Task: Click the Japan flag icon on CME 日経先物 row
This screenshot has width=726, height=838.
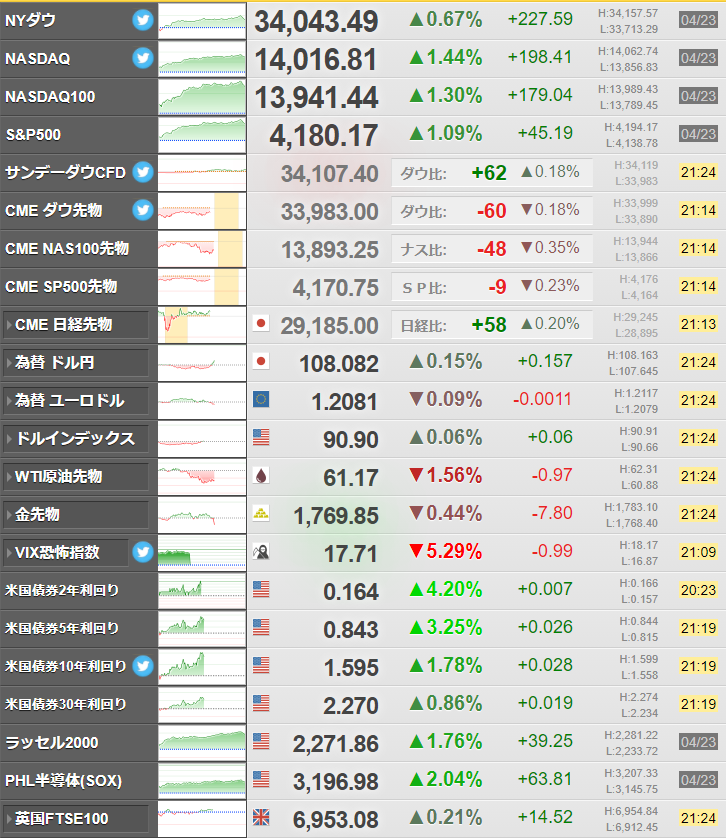Action: coord(261,323)
